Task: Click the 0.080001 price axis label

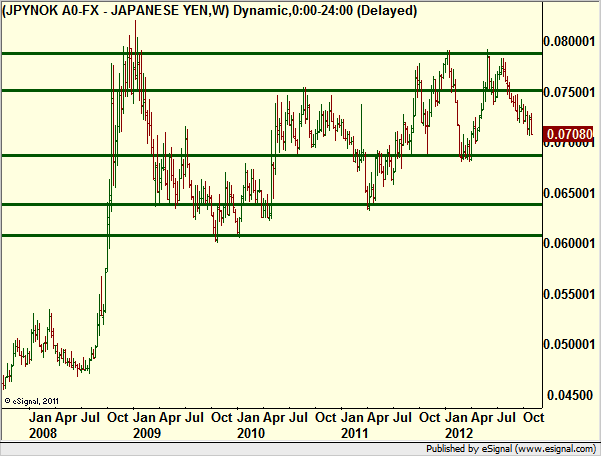Action: (570, 41)
